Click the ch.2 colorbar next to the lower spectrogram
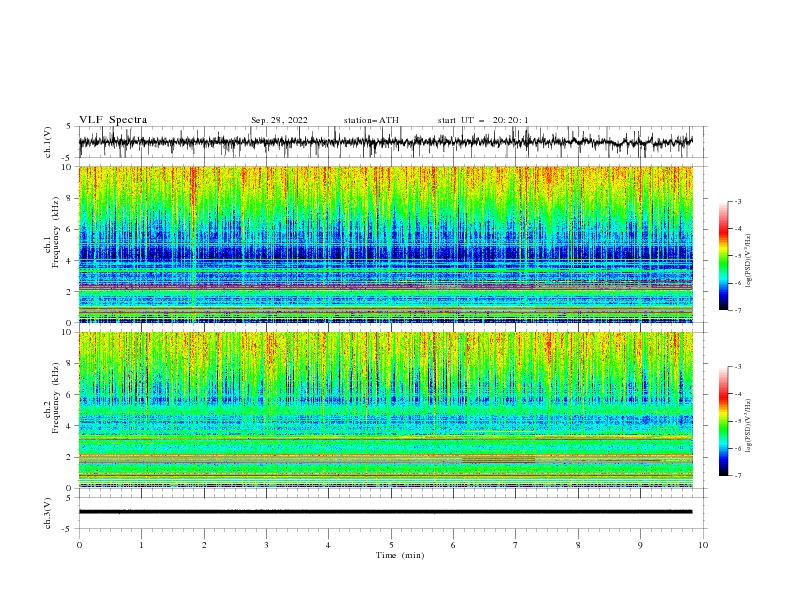This screenshot has height=612, width=792. 724,421
